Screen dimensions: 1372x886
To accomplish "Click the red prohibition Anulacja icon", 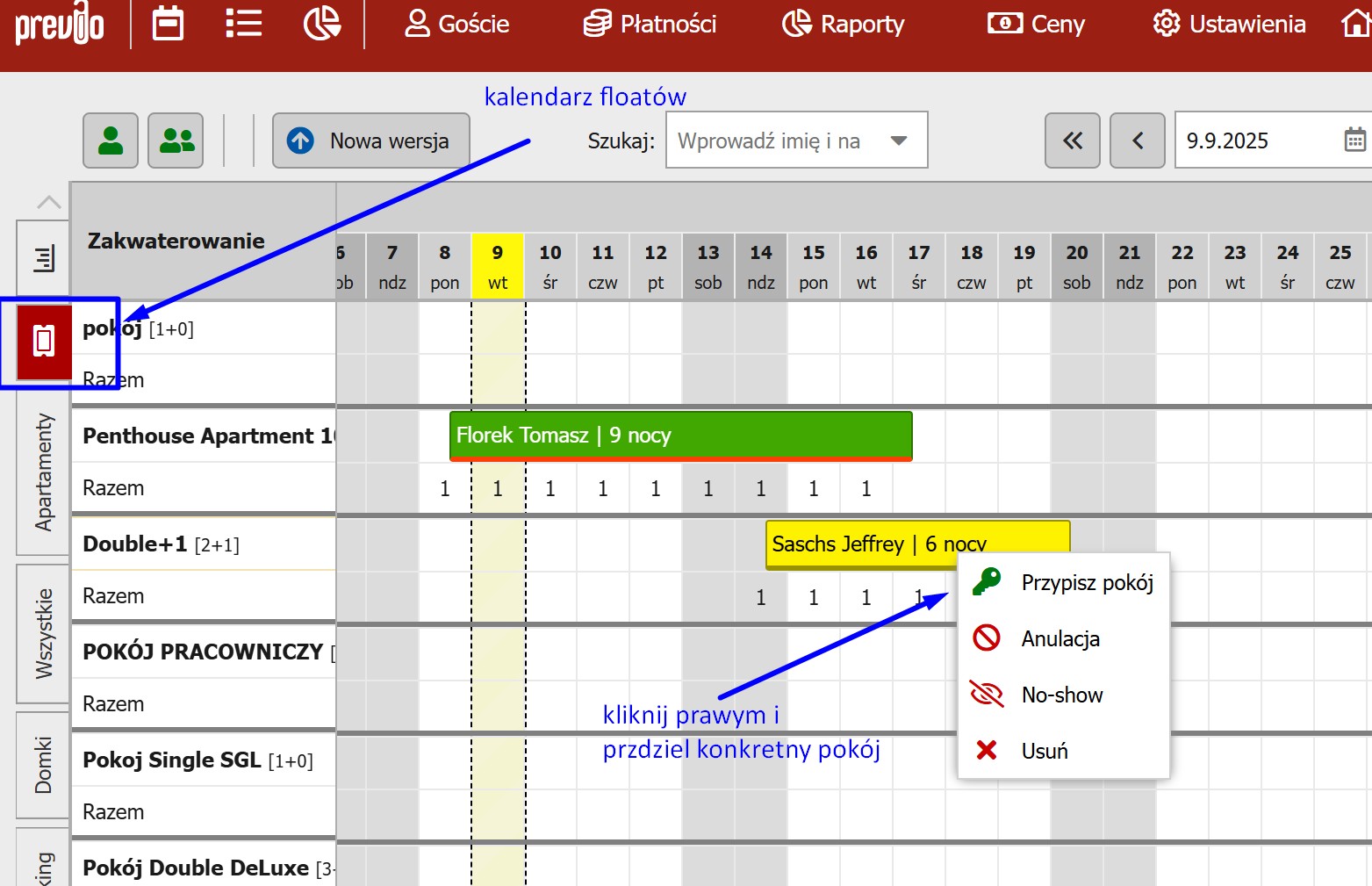I will 987,637.
